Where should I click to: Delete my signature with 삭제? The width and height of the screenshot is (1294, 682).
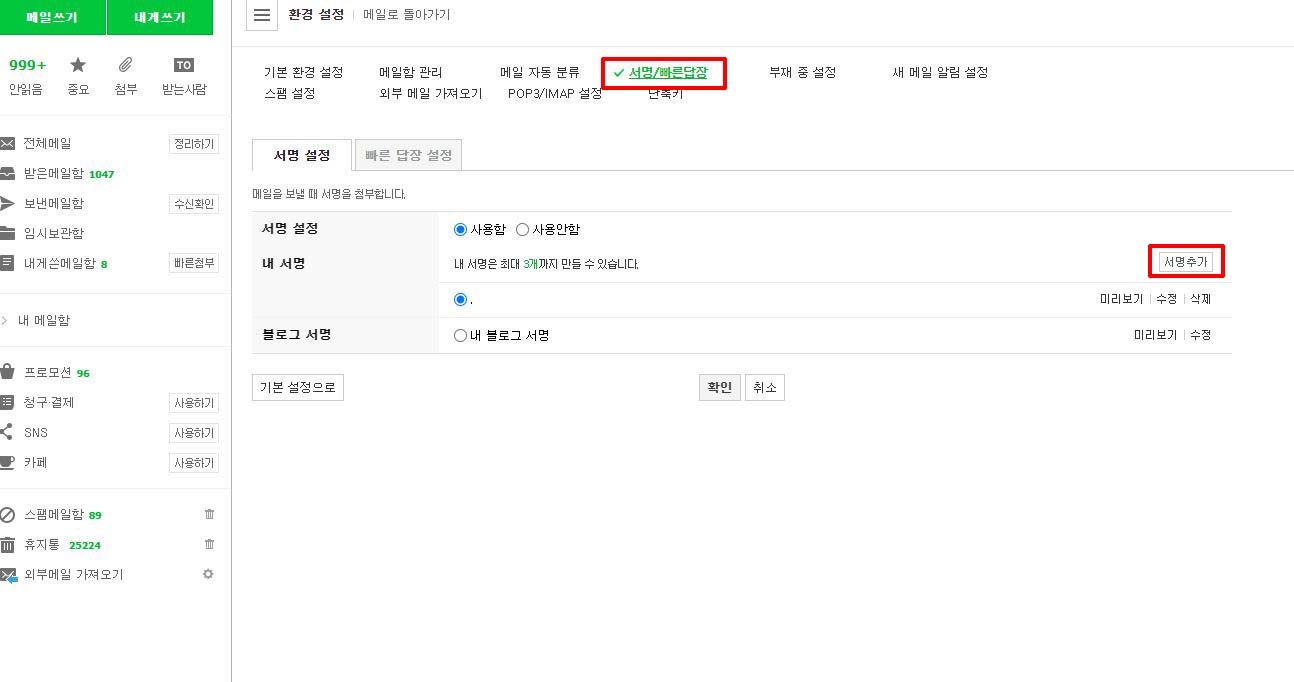pyautogui.click(x=1200, y=299)
